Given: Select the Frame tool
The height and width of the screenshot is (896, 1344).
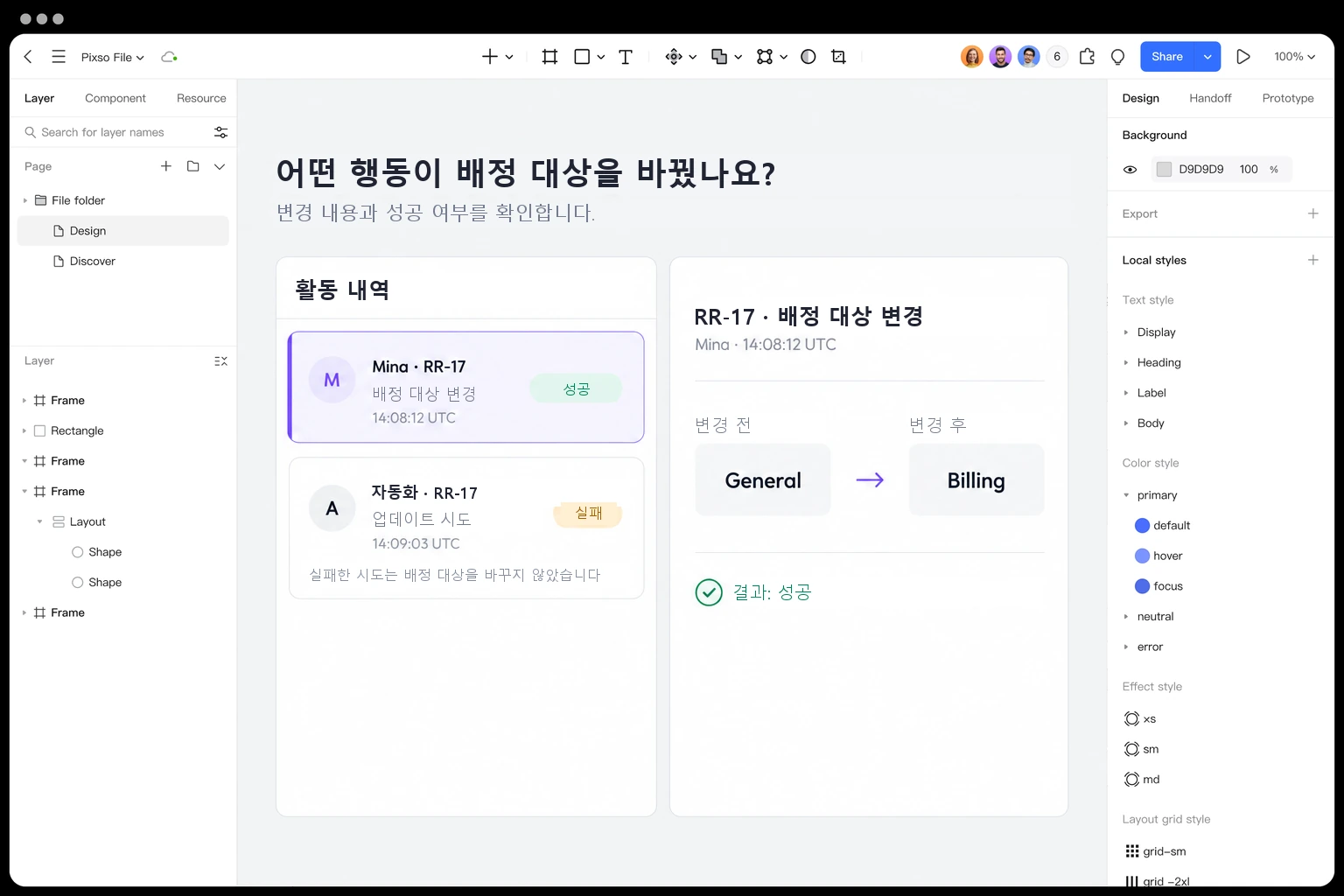Looking at the screenshot, I should point(549,57).
